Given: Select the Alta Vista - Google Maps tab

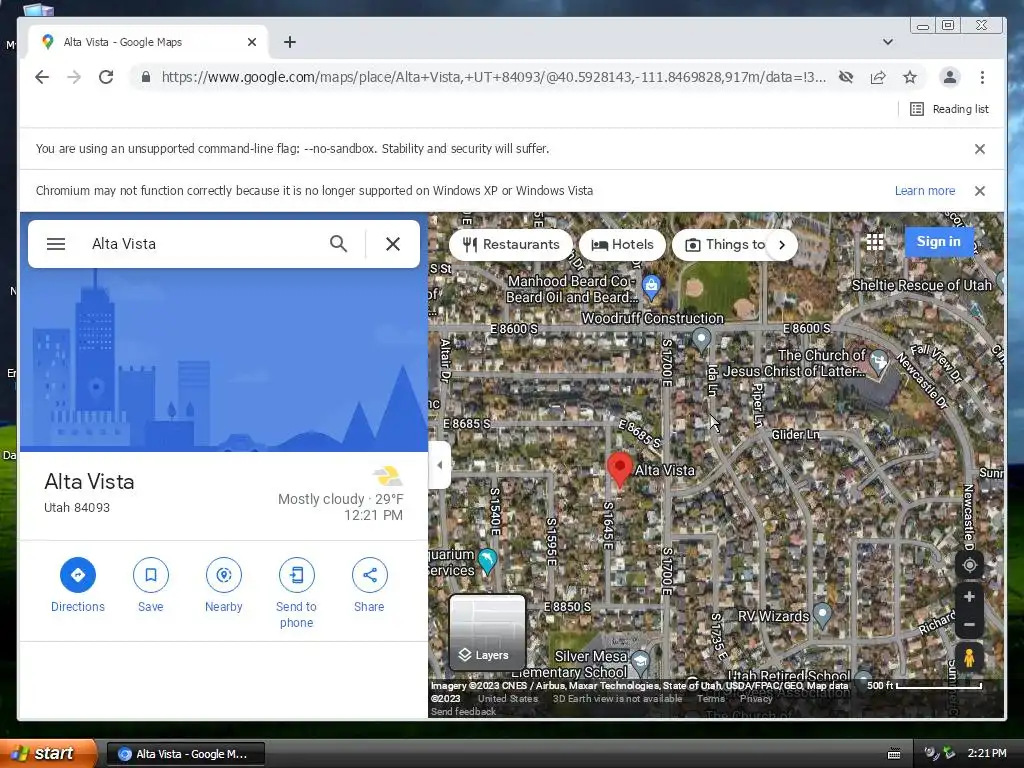Looking at the screenshot, I should 148,42.
